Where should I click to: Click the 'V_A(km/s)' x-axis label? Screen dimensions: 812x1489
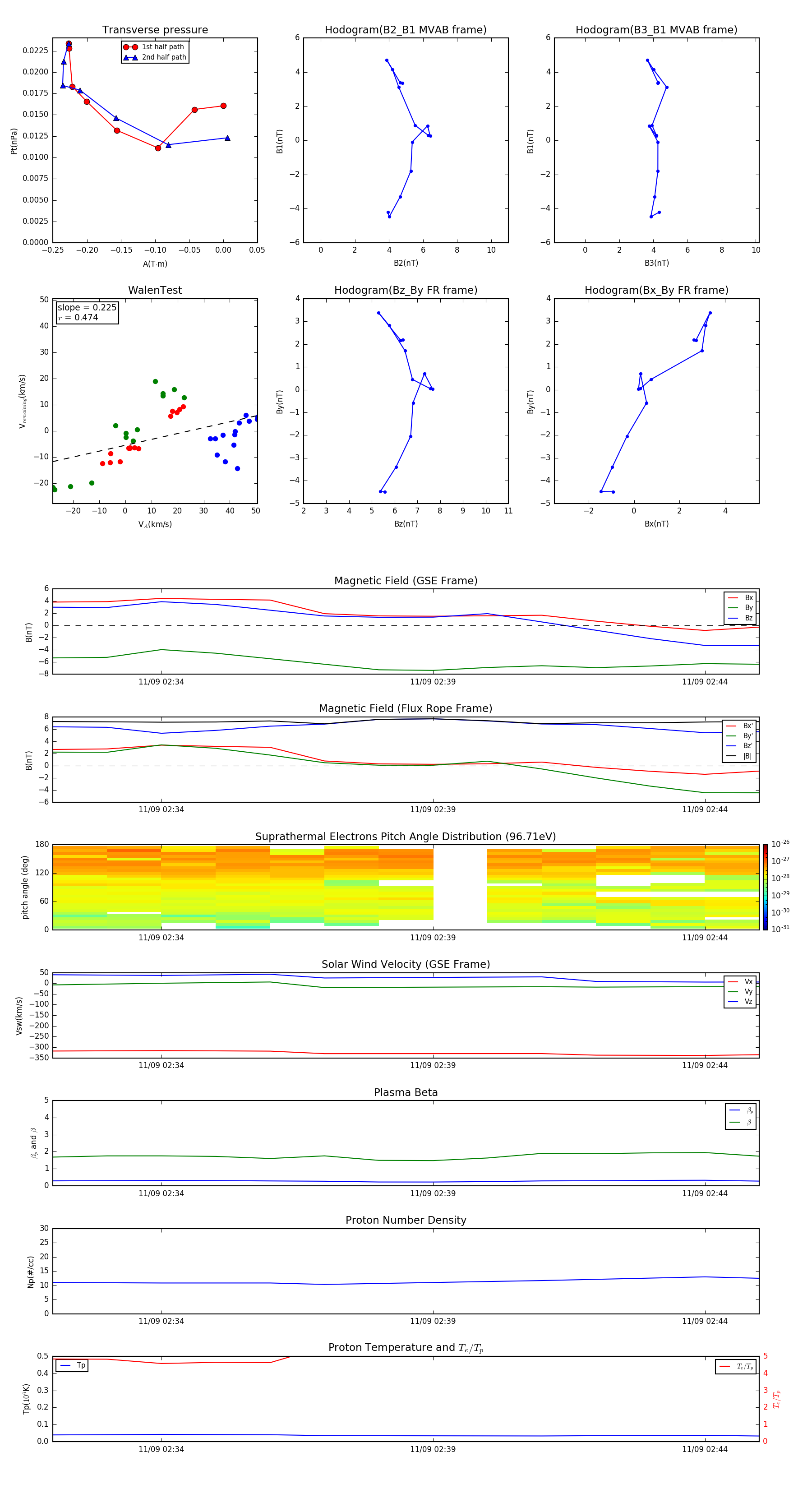155,524
